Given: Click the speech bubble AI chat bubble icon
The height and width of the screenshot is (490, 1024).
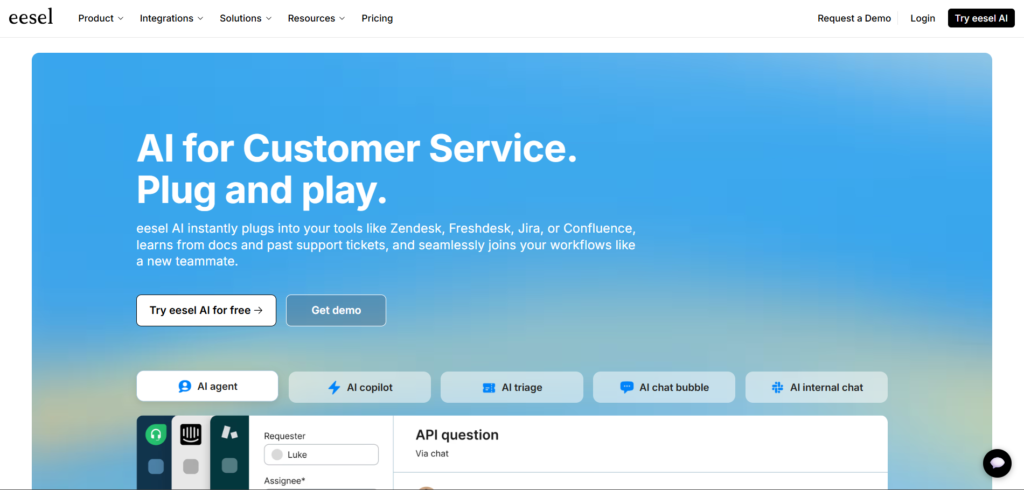Looking at the screenshot, I should (626, 387).
